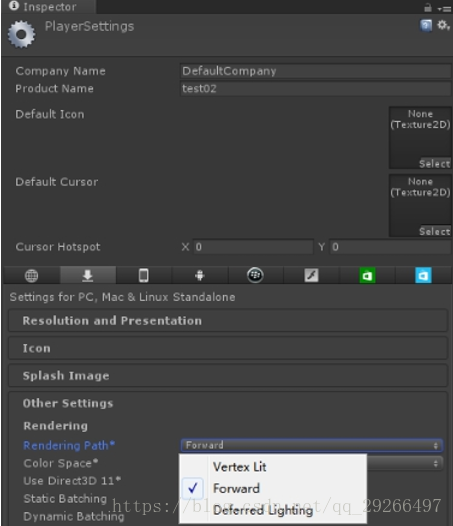
Task: Edit Cursor Hotspot Y value
Action: (x=390, y=247)
